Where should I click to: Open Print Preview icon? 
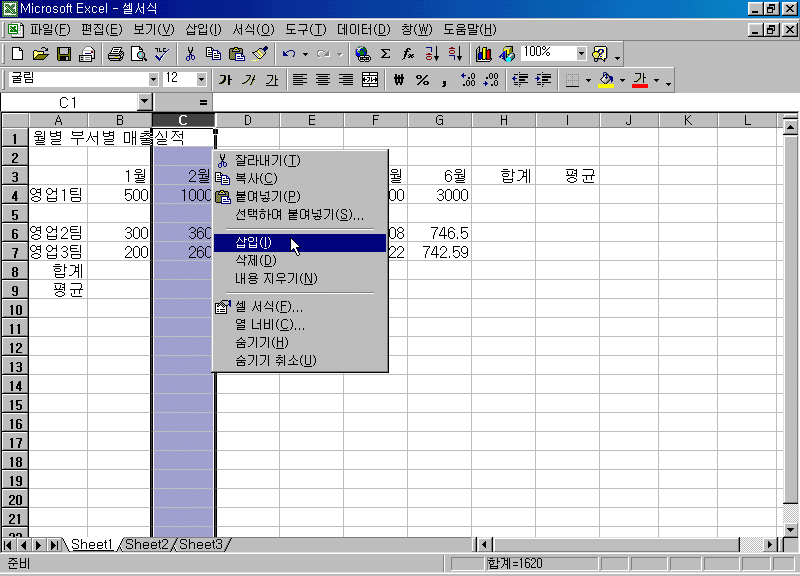pos(139,54)
